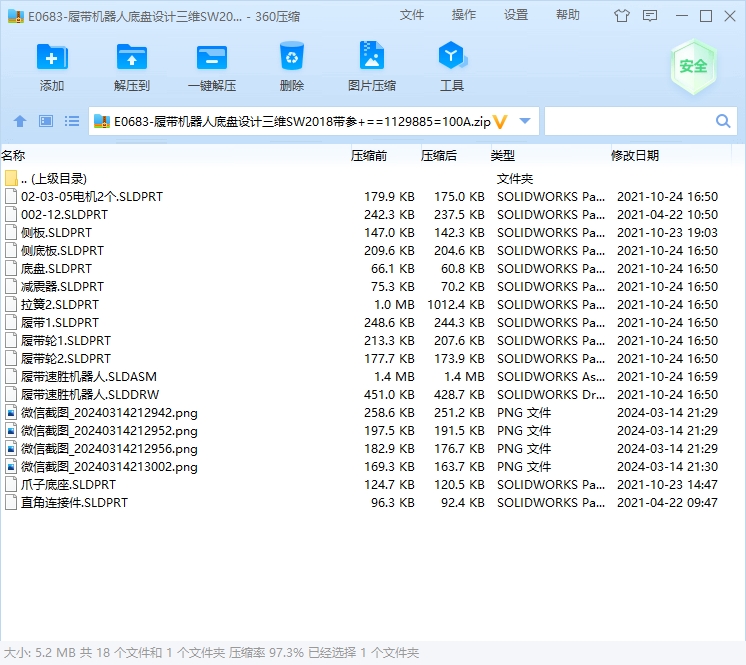Click the 2021-10-24 16:59 date cell

point(667,376)
